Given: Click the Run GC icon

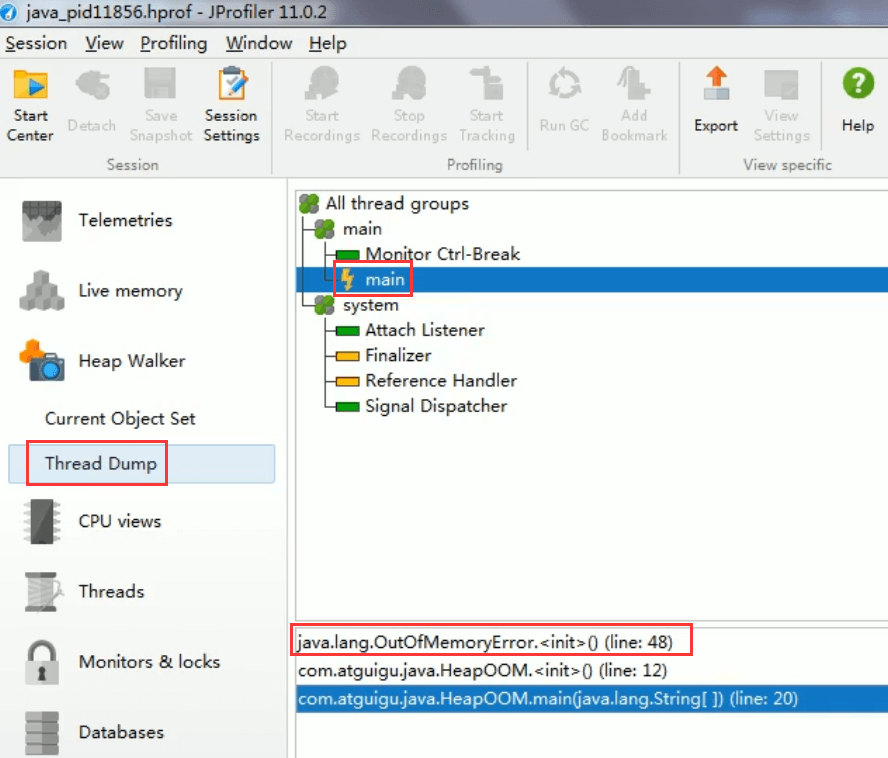Looking at the screenshot, I should 564,84.
